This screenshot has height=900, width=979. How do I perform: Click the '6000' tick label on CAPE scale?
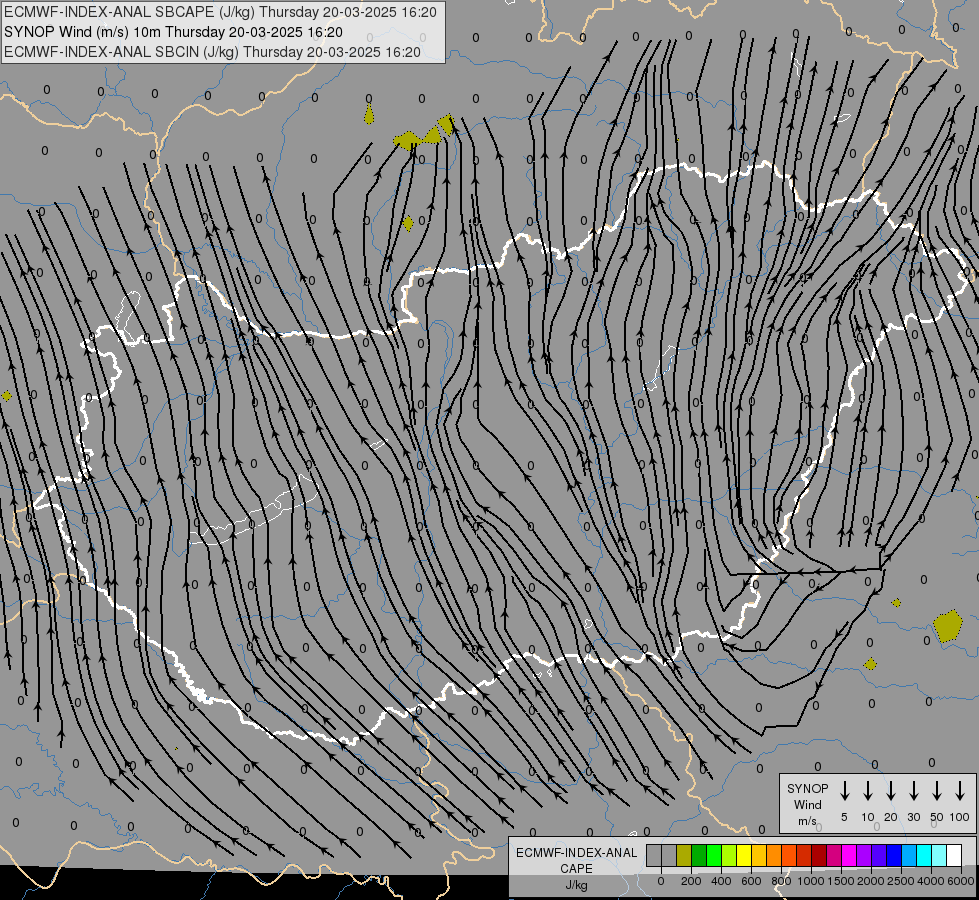tap(961, 881)
